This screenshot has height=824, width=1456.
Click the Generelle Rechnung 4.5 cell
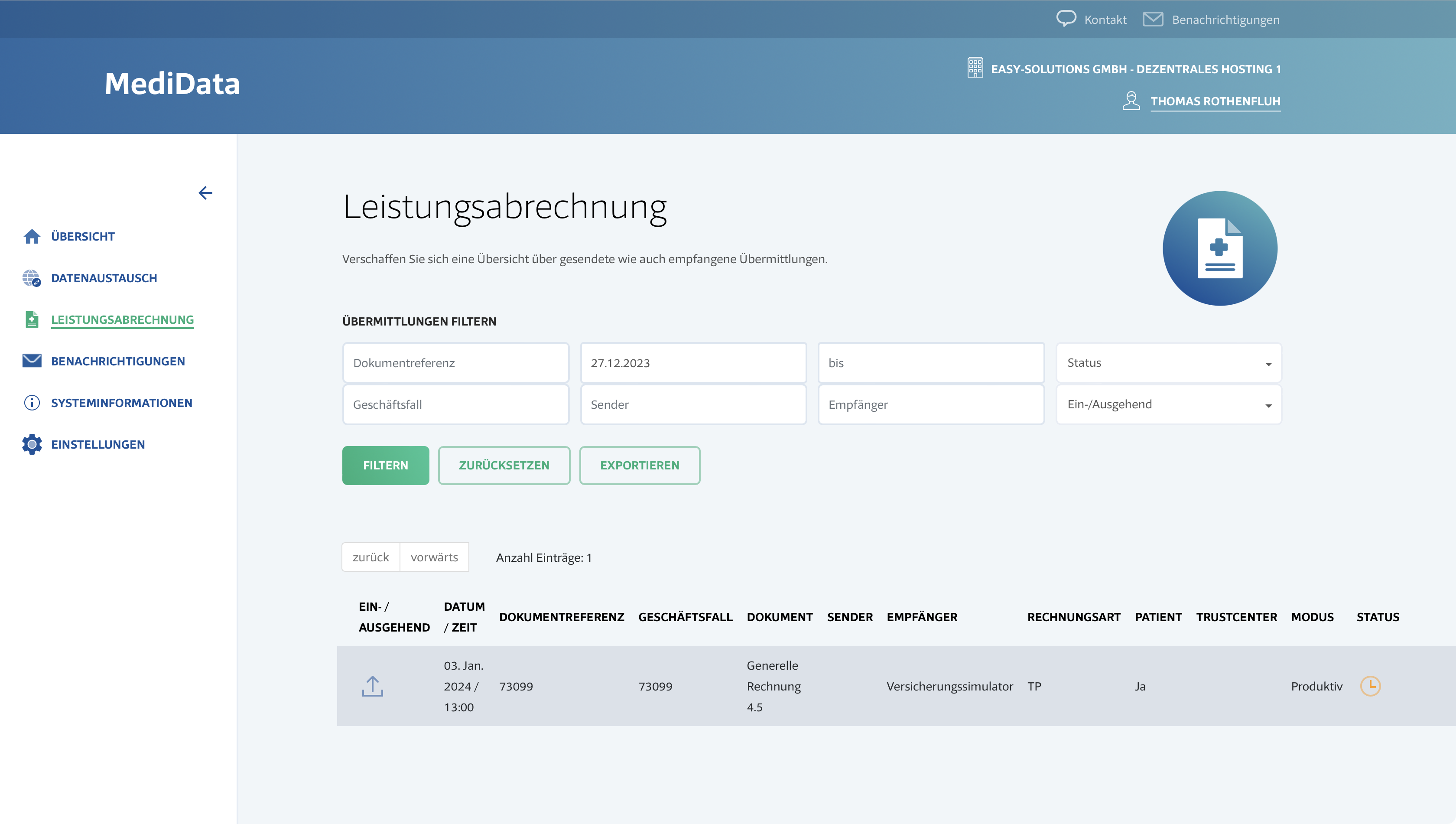pos(773,686)
